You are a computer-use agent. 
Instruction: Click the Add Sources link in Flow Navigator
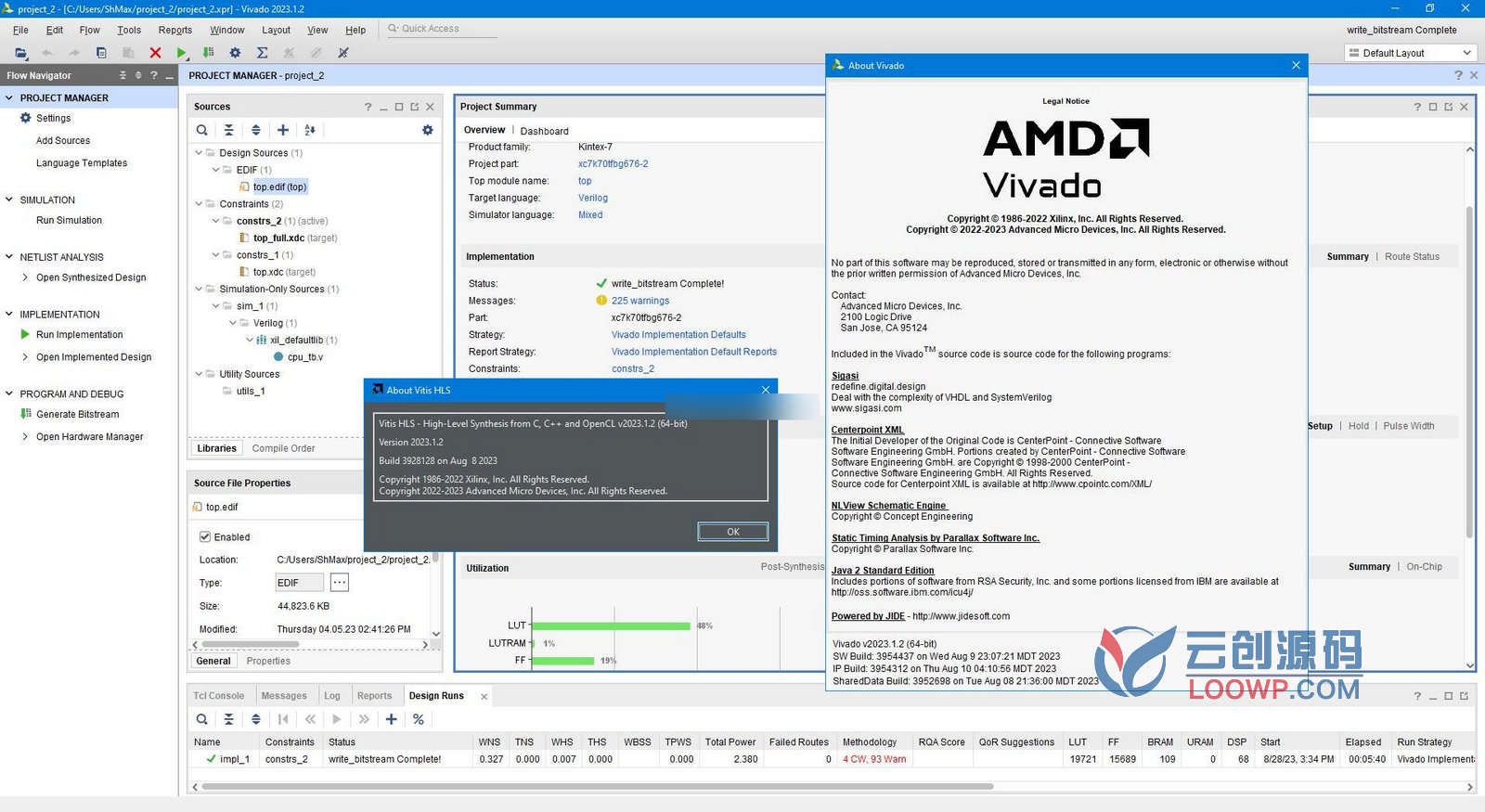[x=63, y=141]
